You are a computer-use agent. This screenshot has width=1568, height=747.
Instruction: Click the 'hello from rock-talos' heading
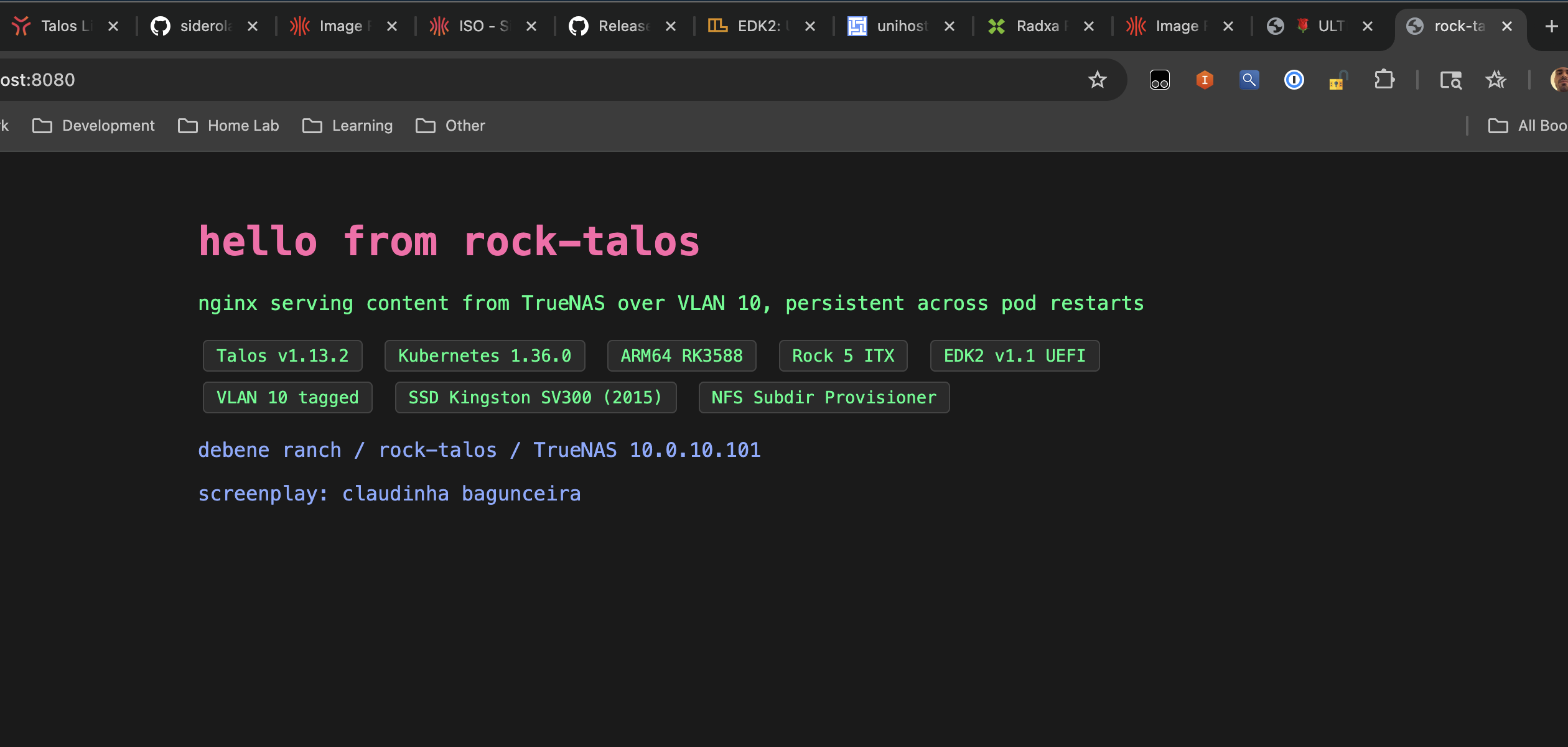tap(449, 242)
